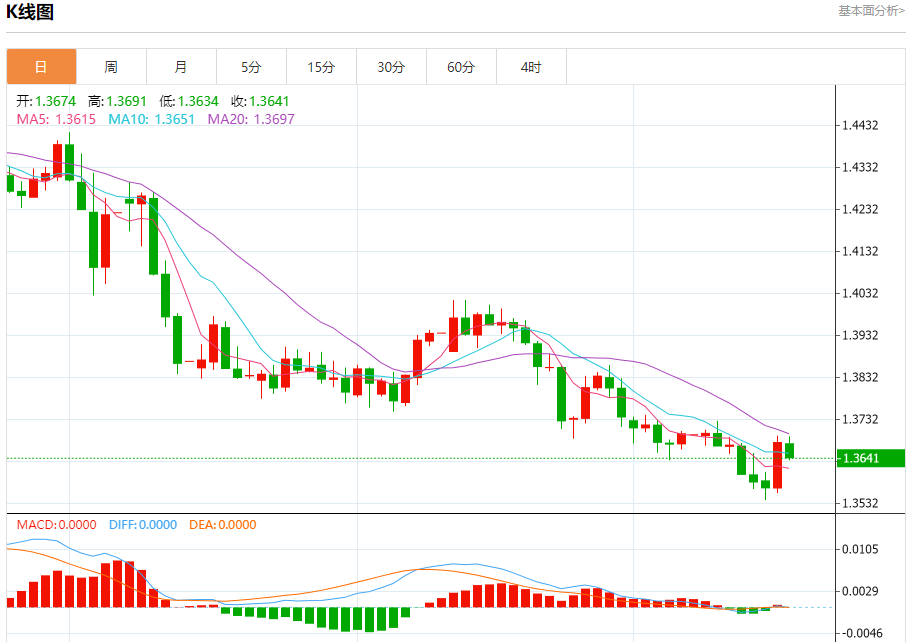Click the last green candlestick near 1.3641
The image size is (910, 642).
pos(790,449)
